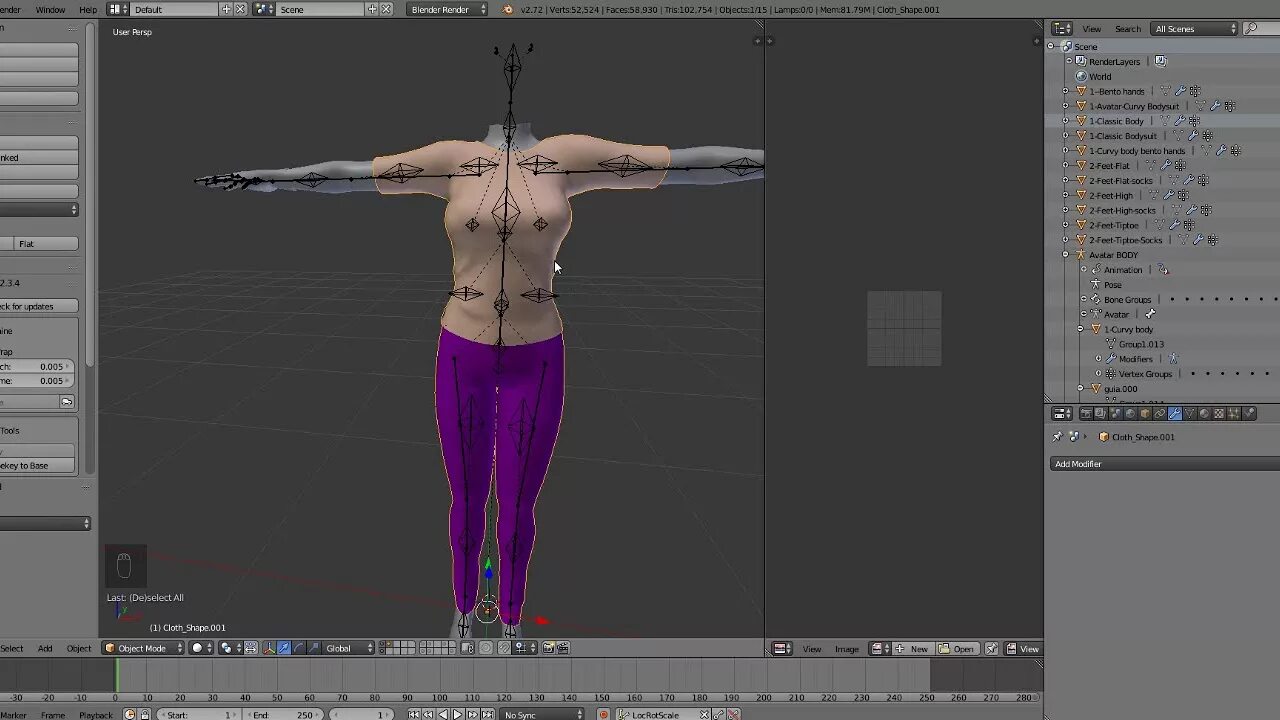1280x720 pixels.
Task: Open the All Scenes outliner filter dropdown
Action: 1195,29
